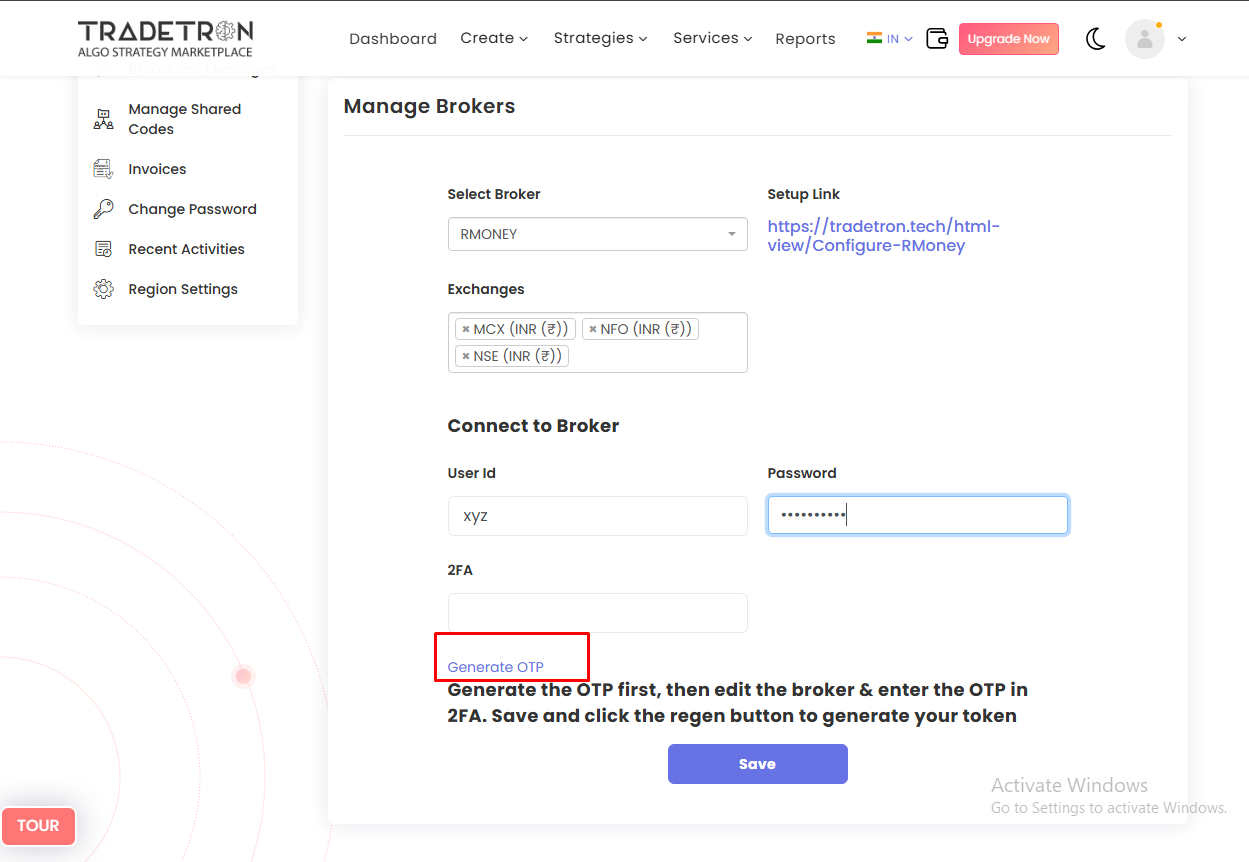Screen dimensions: 1249x862
Task: Toggle dark mode moon icon
Action: [1096, 39]
